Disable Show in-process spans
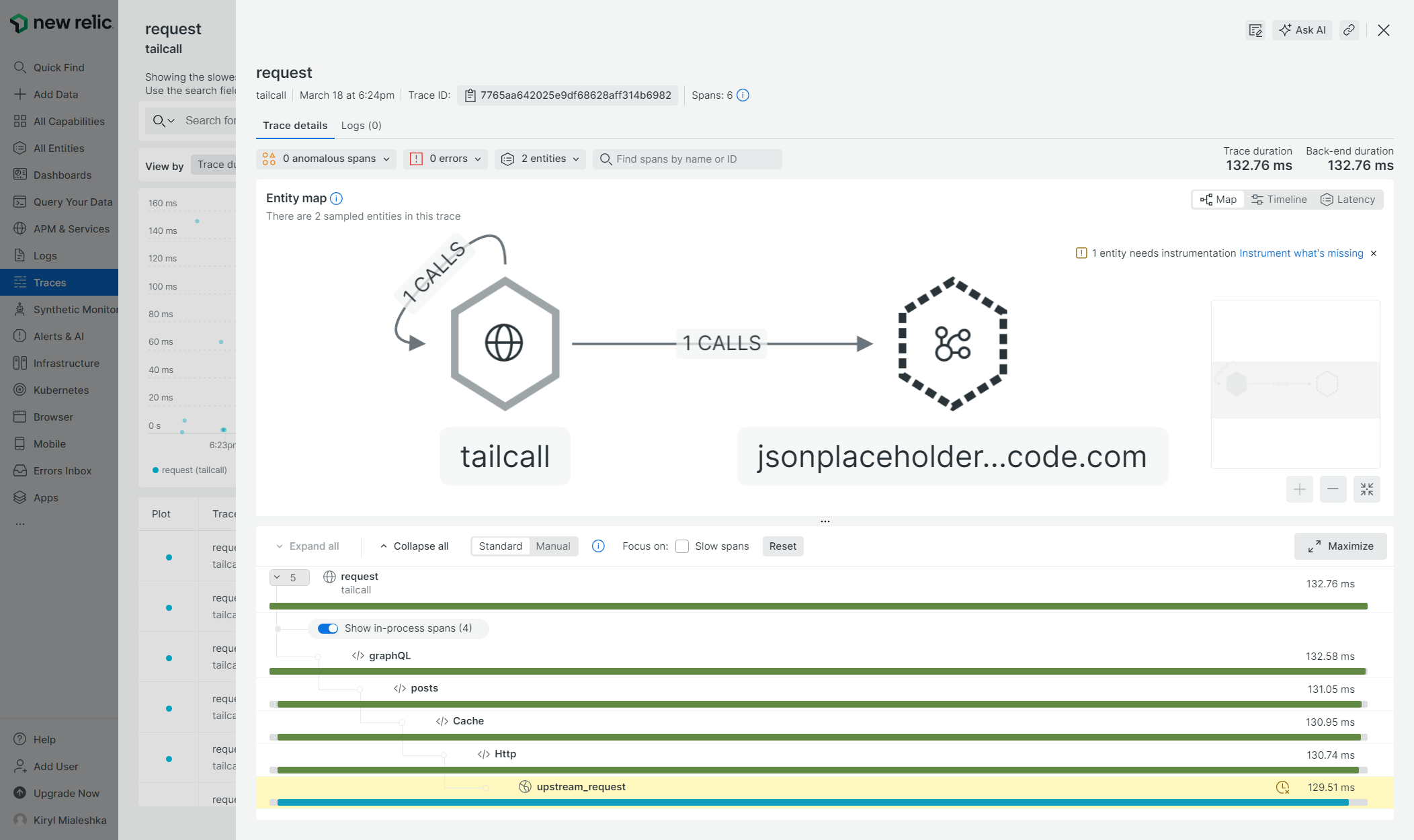 (328, 628)
